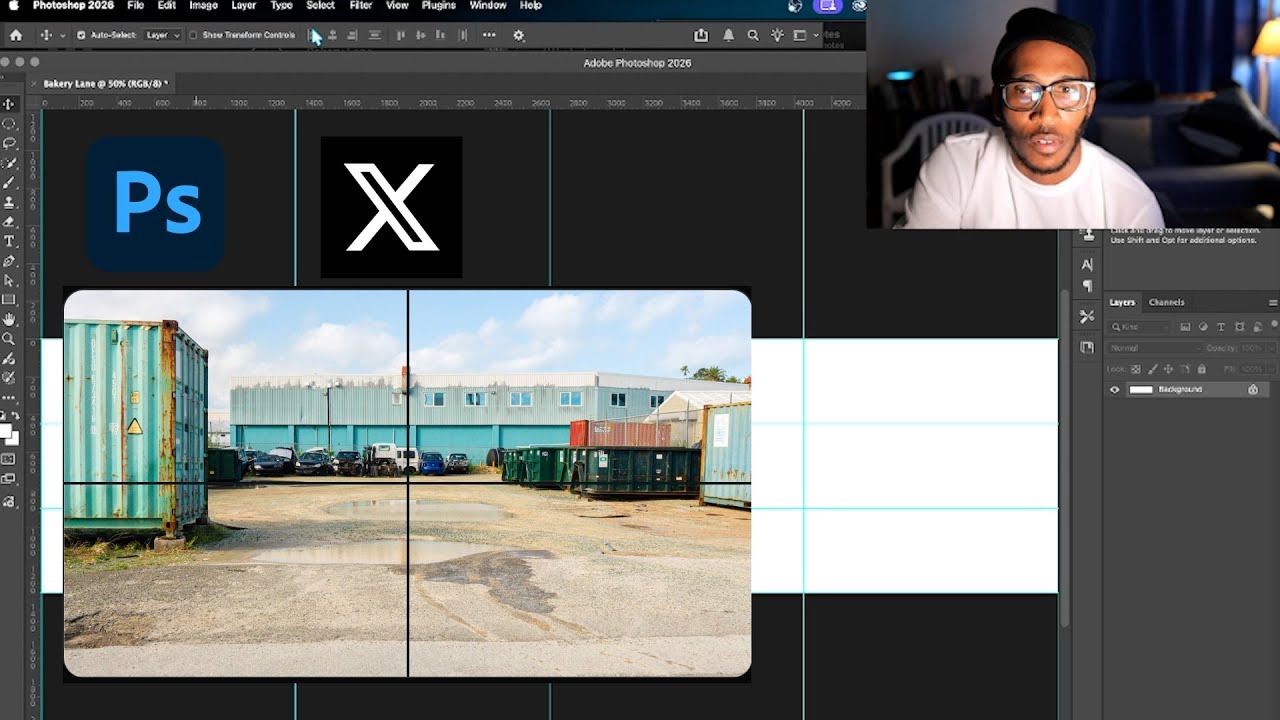Filter layers by pixel type icon
Image resolution: width=1280 pixels, height=720 pixels.
coord(1185,327)
